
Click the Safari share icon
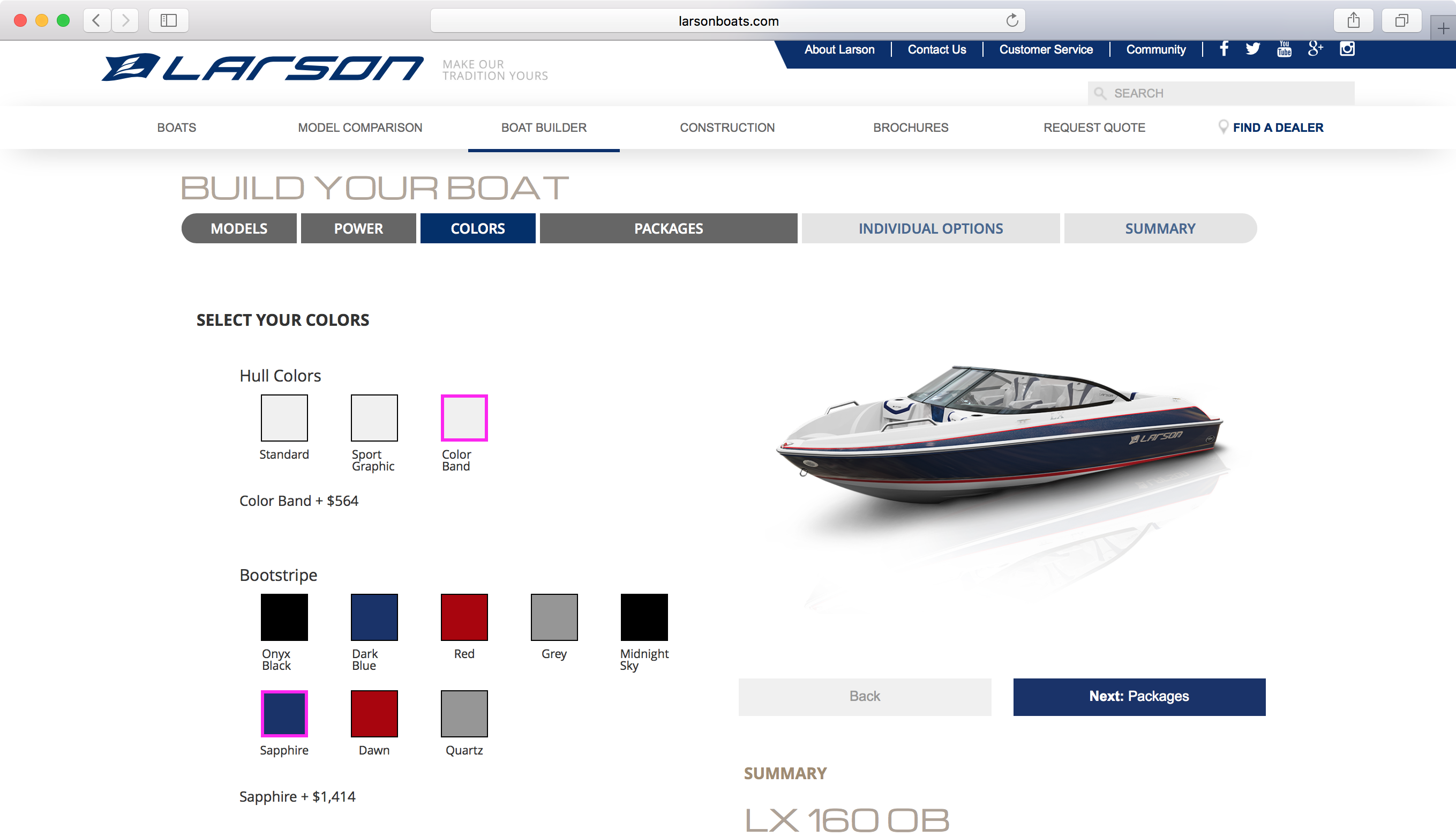click(1353, 21)
